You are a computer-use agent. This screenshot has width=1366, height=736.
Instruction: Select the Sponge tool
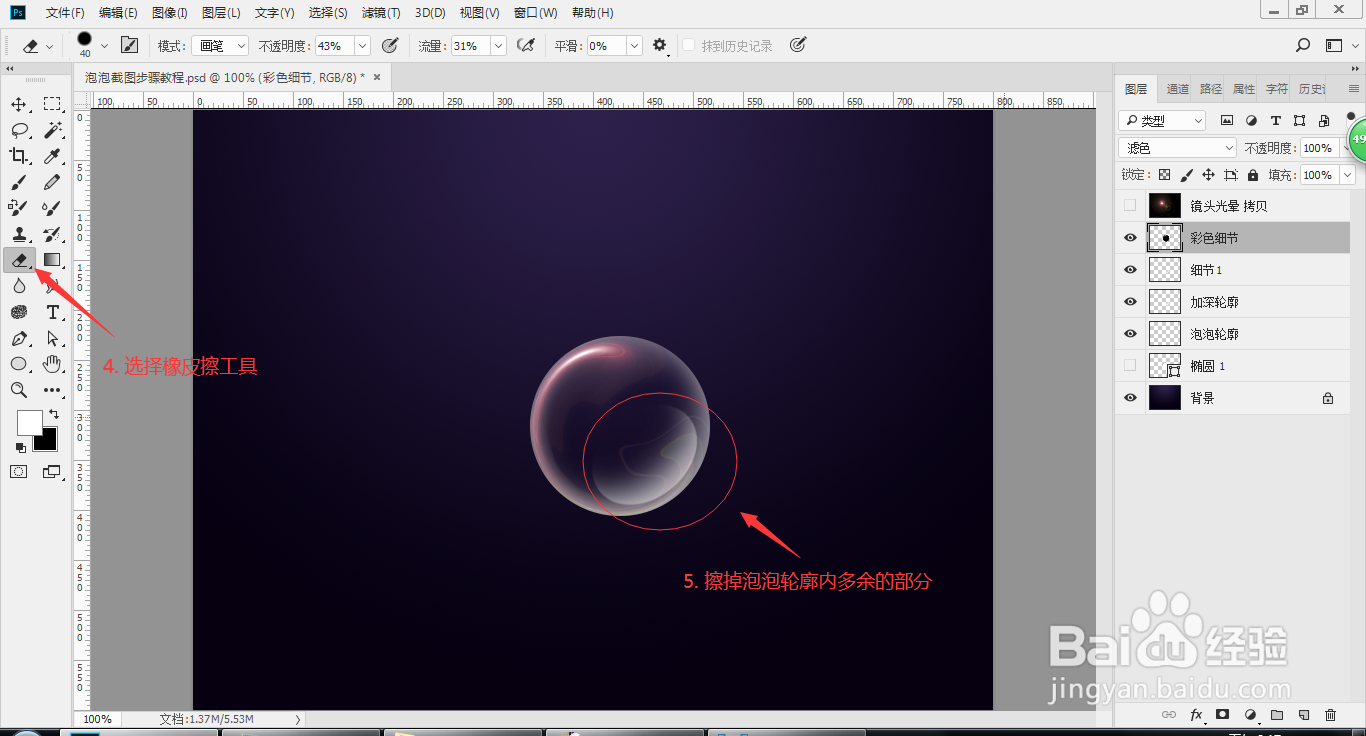19,312
